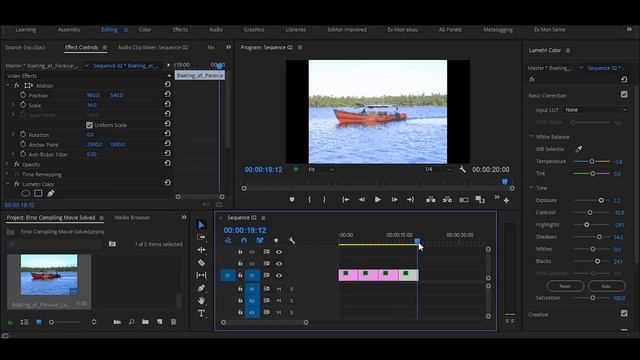
Task: Open Media Browser tab
Action: click(x=132, y=218)
